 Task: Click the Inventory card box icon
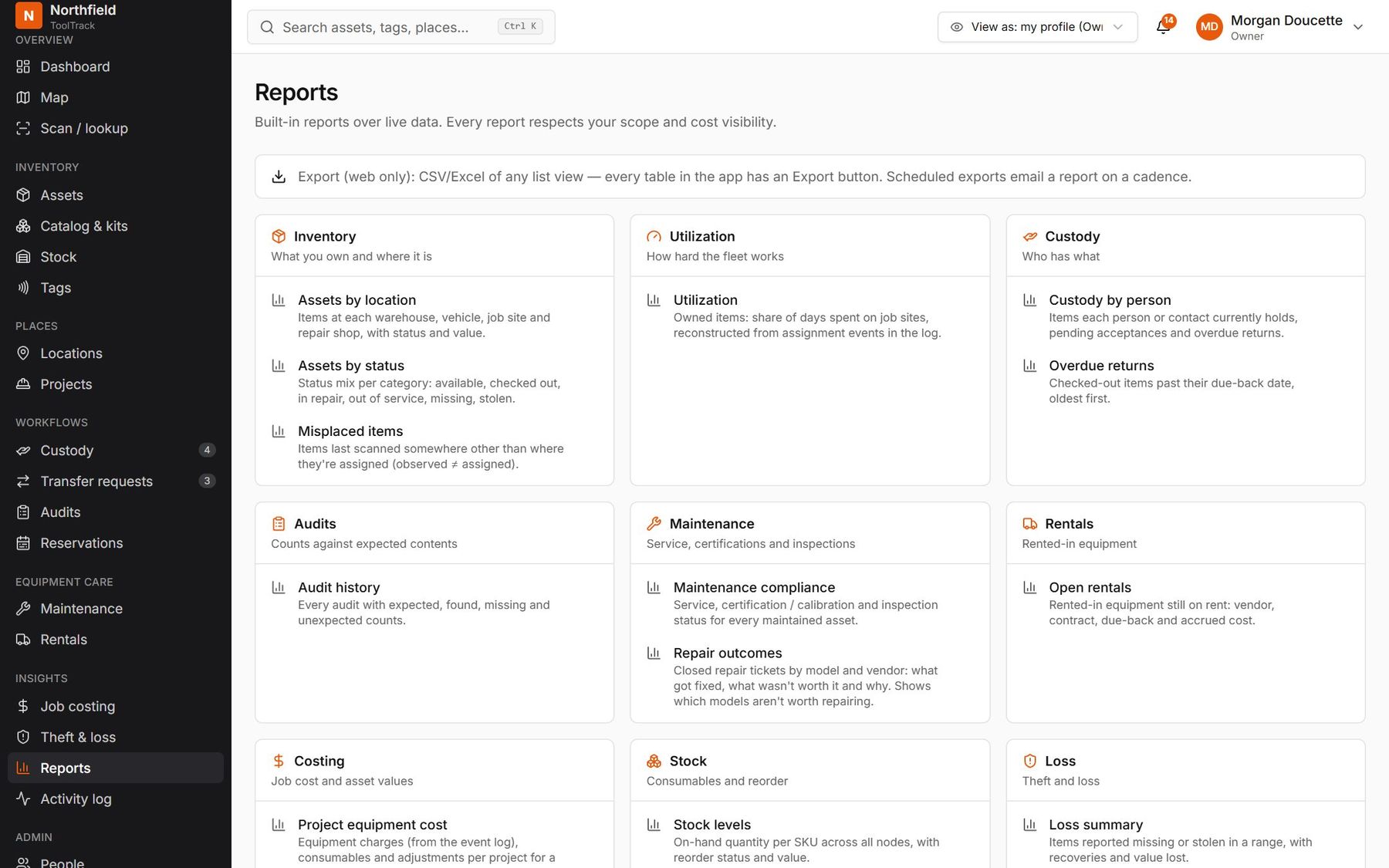click(x=279, y=236)
